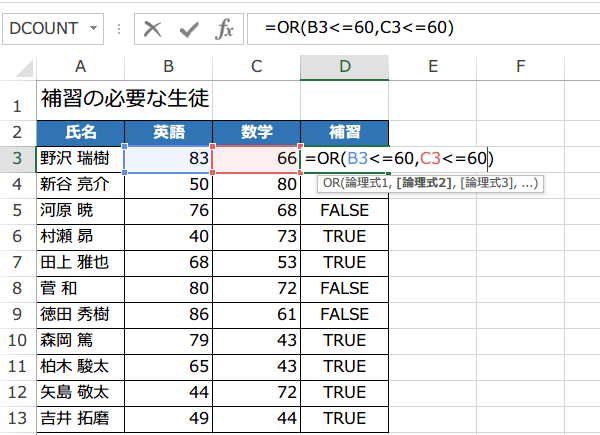Select column E header
The height and width of the screenshot is (435, 600).
pyautogui.click(x=432, y=67)
